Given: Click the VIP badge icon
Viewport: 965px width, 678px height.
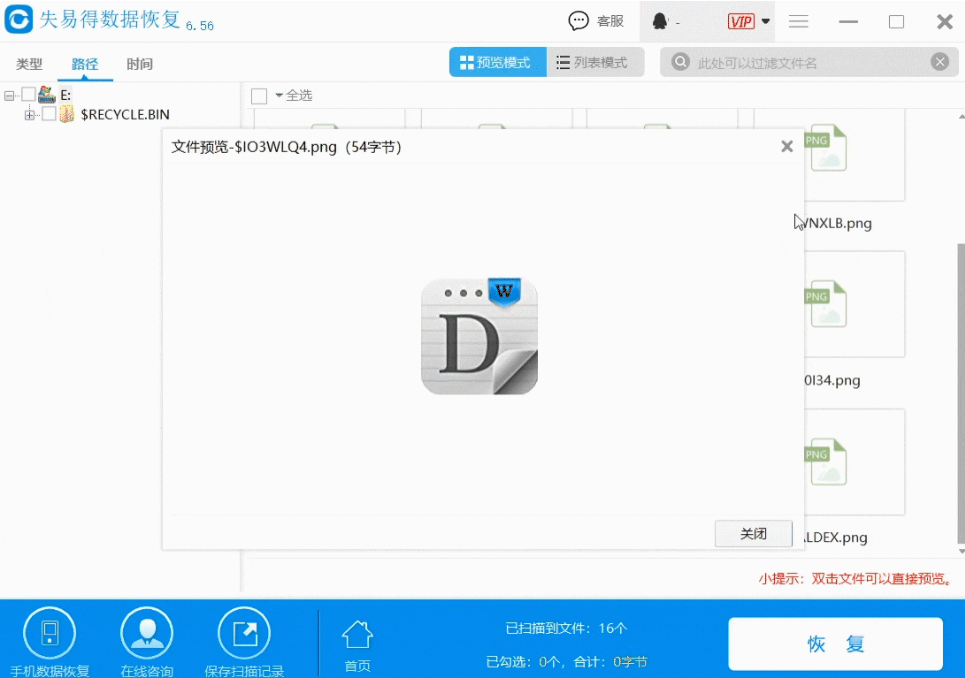Looking at the screenshot, I should point(741,22).
